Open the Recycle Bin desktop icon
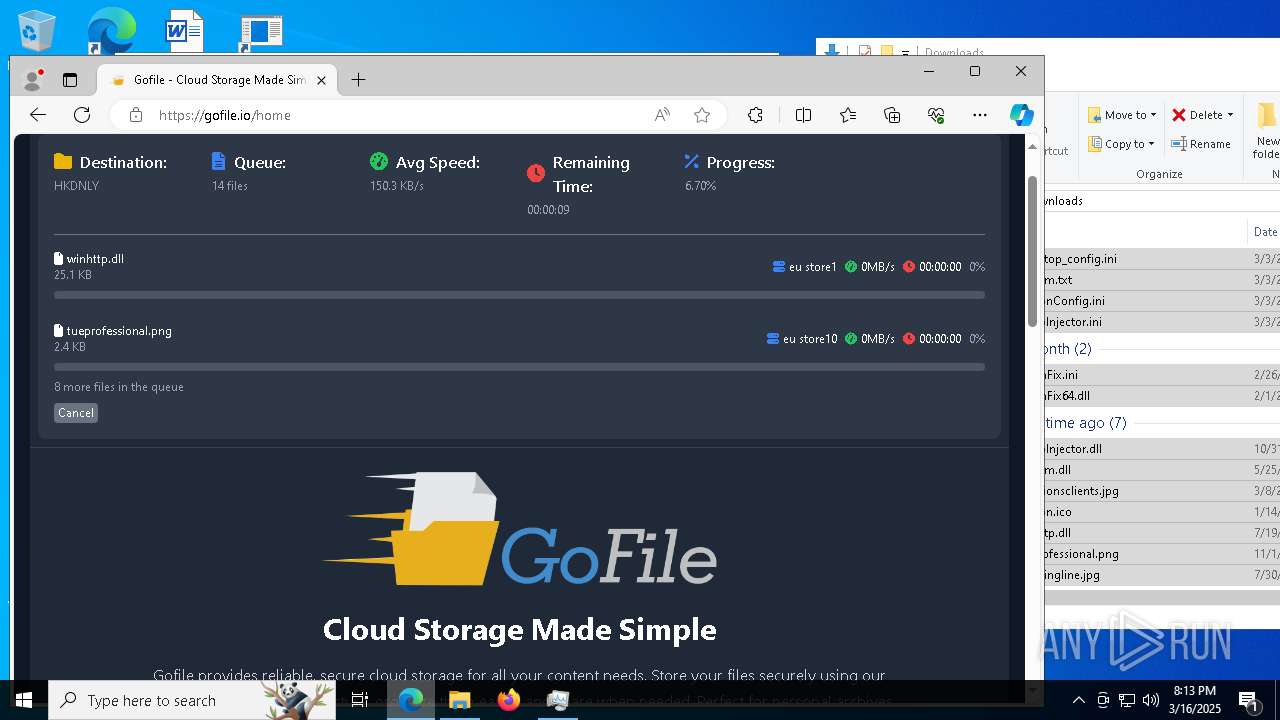The image size is (1280, 720). click(x=38, y=30)
